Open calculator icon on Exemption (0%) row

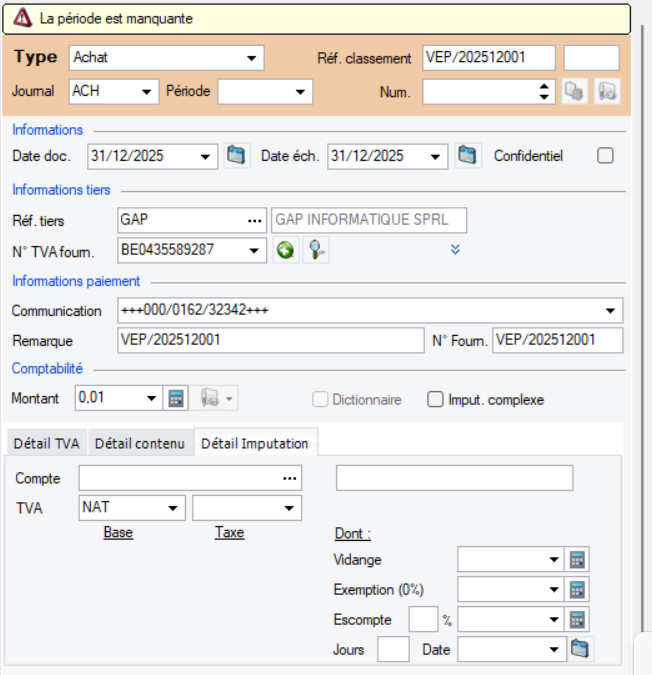(578, 590)
